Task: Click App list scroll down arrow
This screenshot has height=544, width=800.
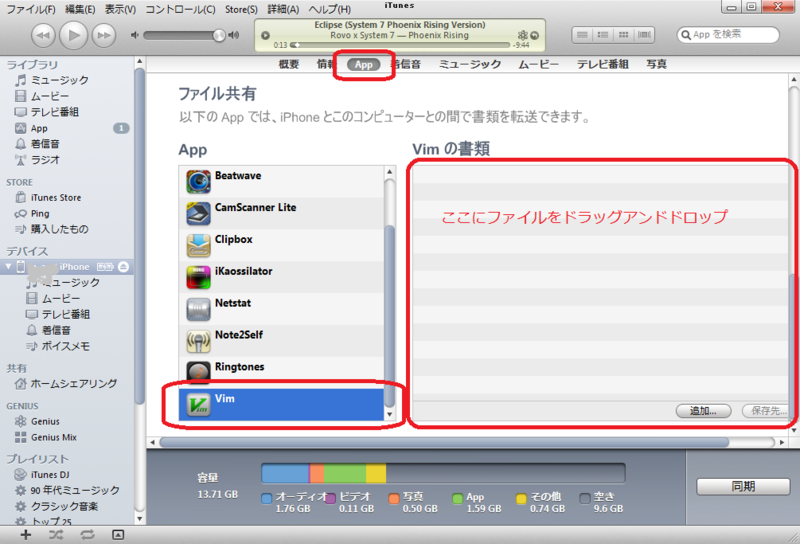Action: (389, 414)
